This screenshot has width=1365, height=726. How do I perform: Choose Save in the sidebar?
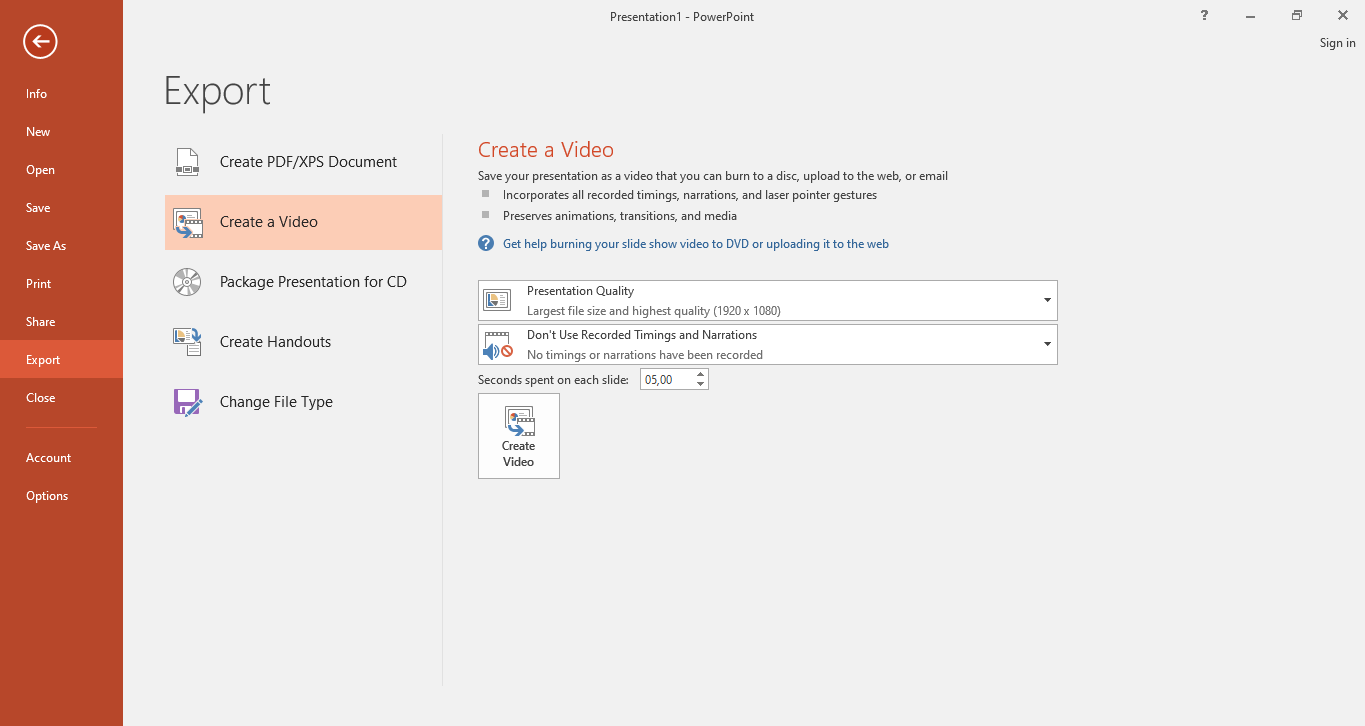click(x=61, y=208)
